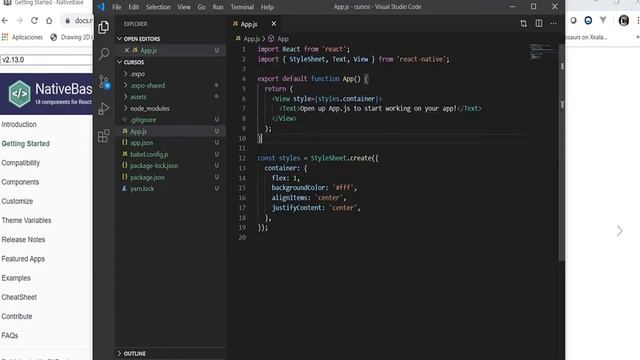Open Components page in docs sidebar
Image resolution: width=640 pixels, height=360 pixels.
20,182
